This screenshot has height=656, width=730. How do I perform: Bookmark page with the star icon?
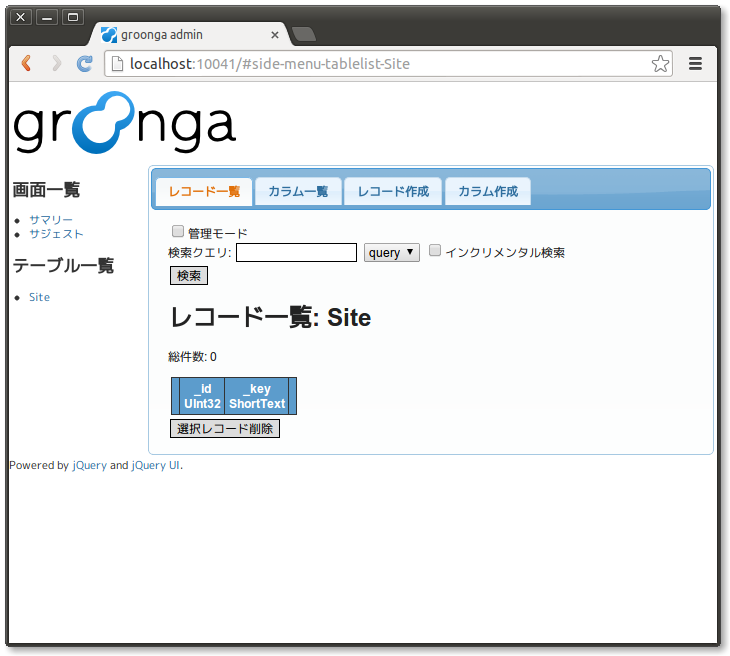coord(660,64)
